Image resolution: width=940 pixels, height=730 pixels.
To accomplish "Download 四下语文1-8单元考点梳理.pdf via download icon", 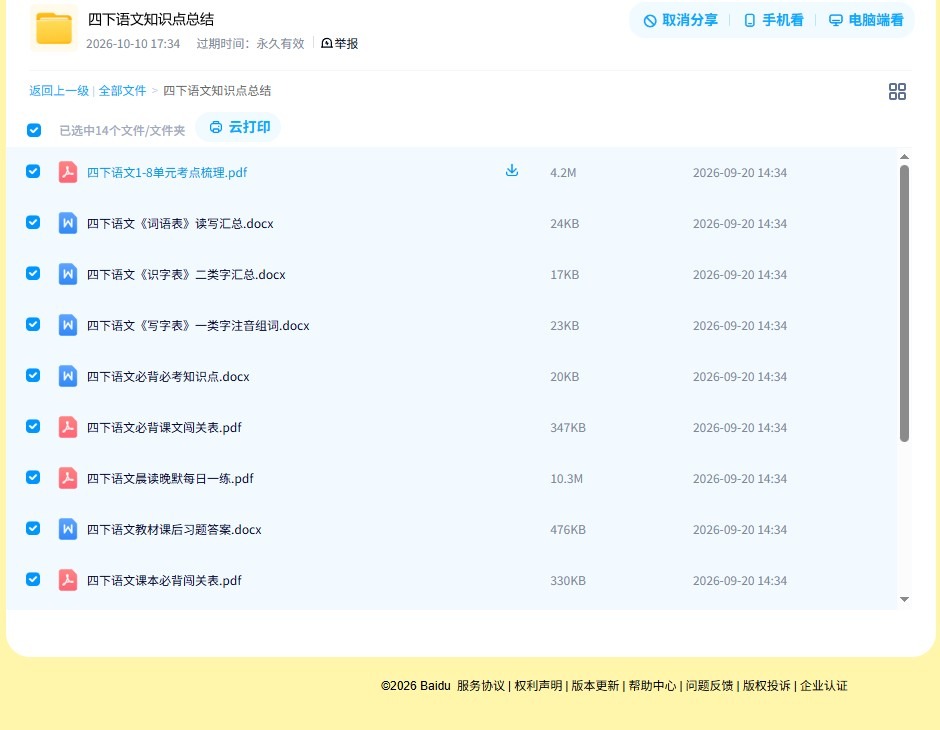I will (x=511, y=171).
